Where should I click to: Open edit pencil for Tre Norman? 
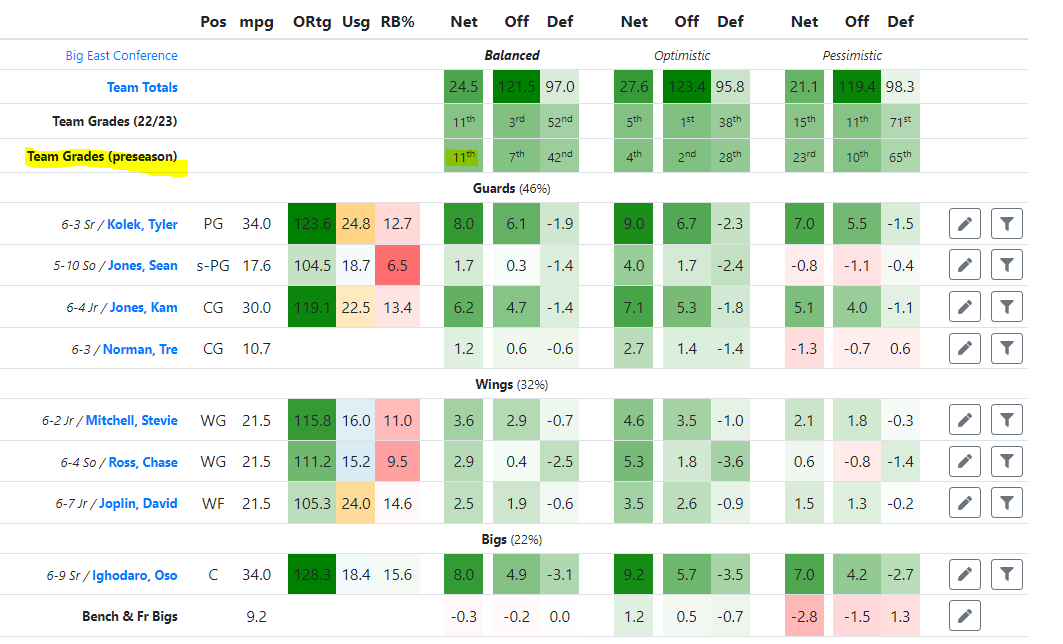point(965,349)
